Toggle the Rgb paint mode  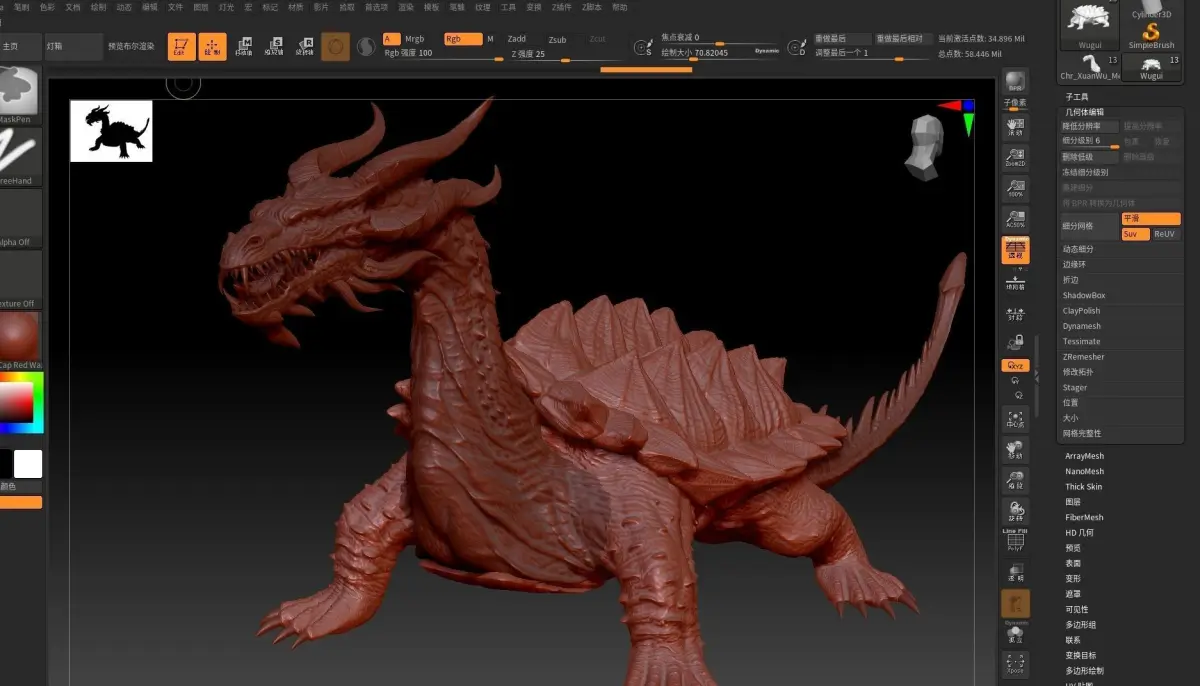[462, 39]
